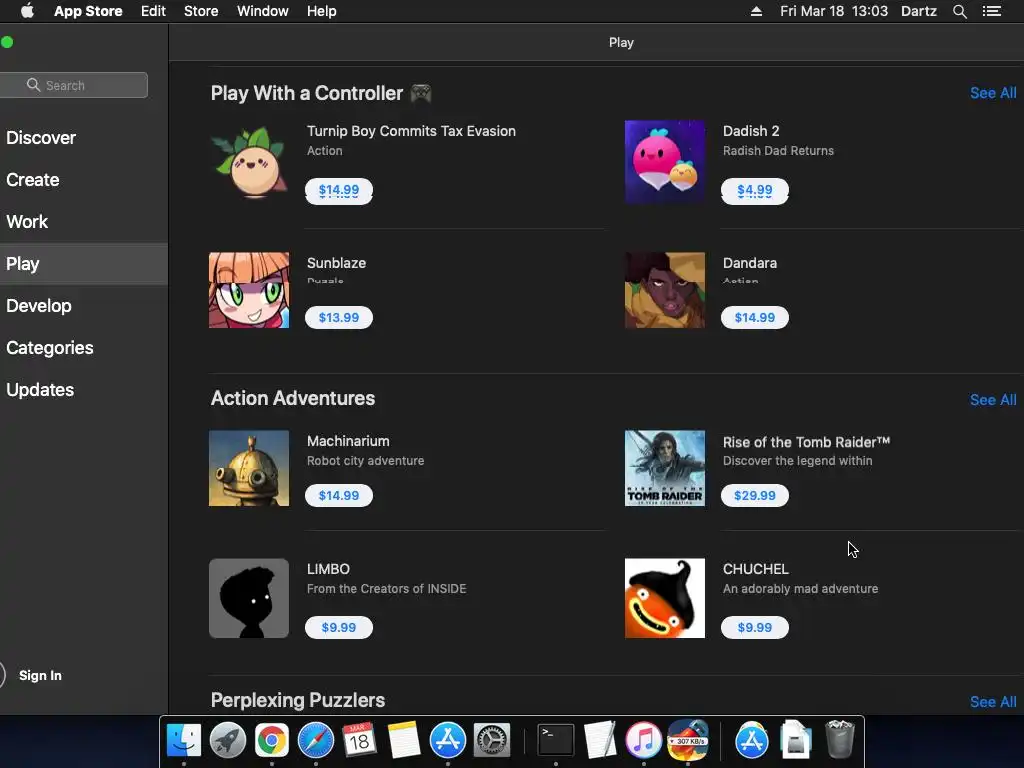
Task: Click the network speed monitor Dock icon
Action: tap(688, 741)
